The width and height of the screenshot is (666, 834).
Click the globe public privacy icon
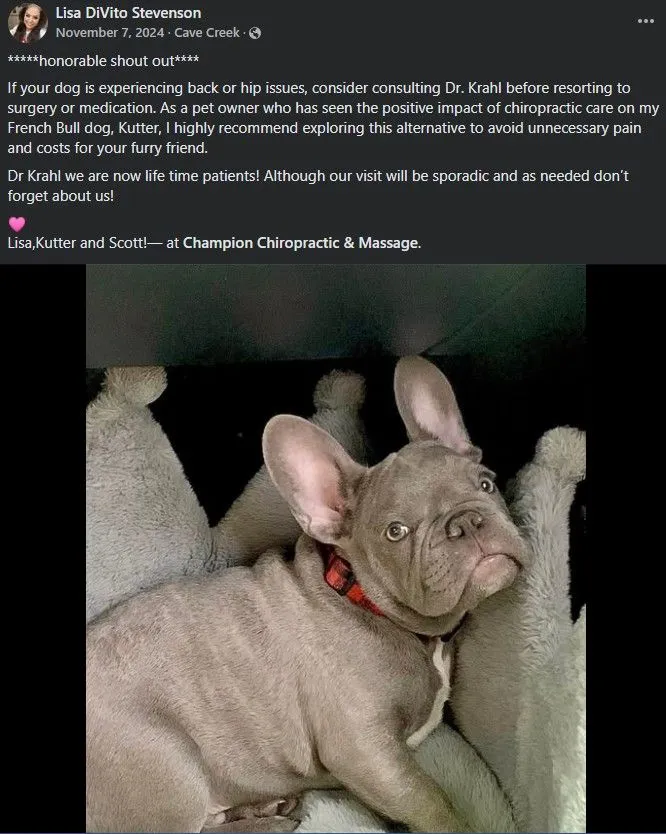pos(255,33)
